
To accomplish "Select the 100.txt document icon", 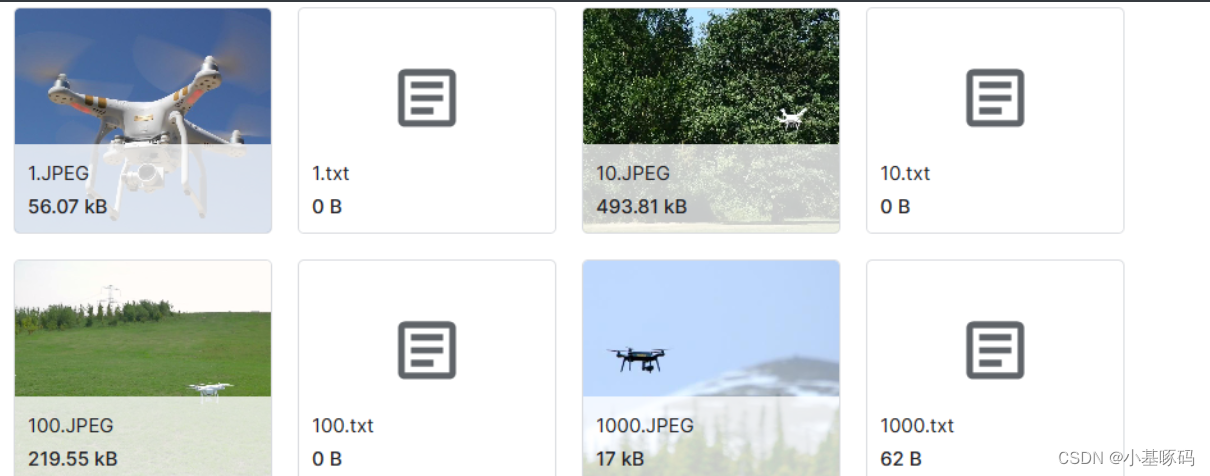I will click(x=427, y=350).
